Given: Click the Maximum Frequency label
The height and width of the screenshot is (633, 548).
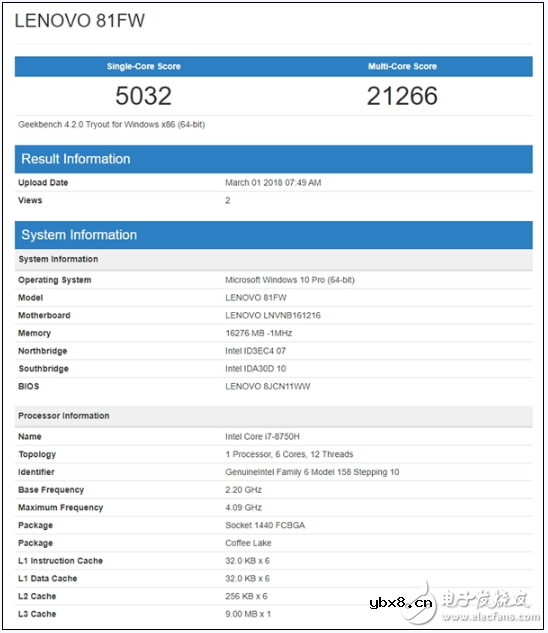Looking at the screenshot, I should [61, 507].
